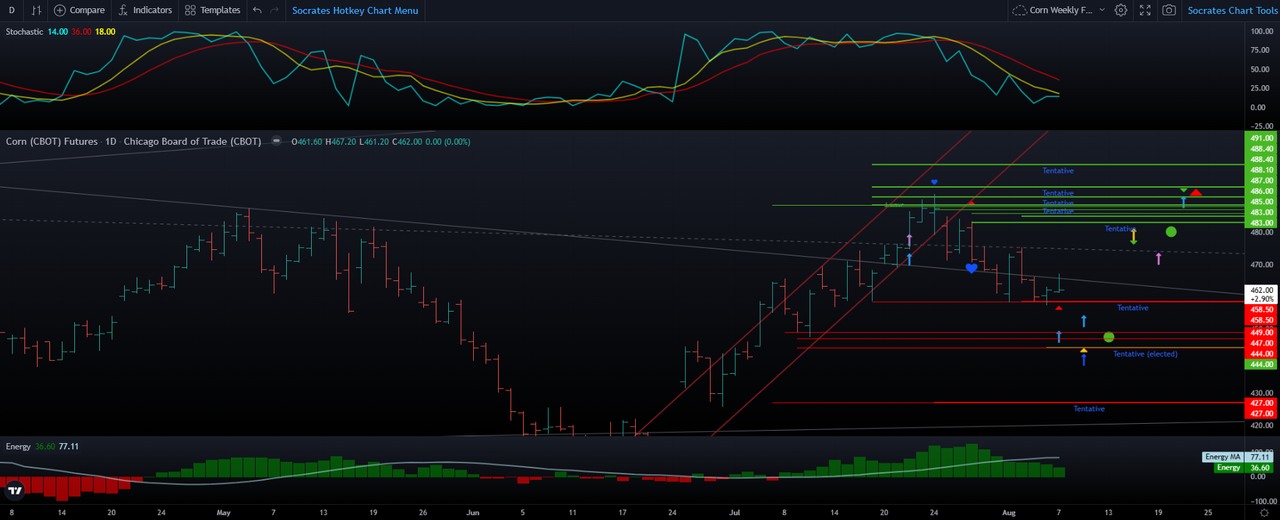Select the Corn (CBOT) Futures symbol title
Viewport: 1280px width, 520px height.
[x=52, y=142]
